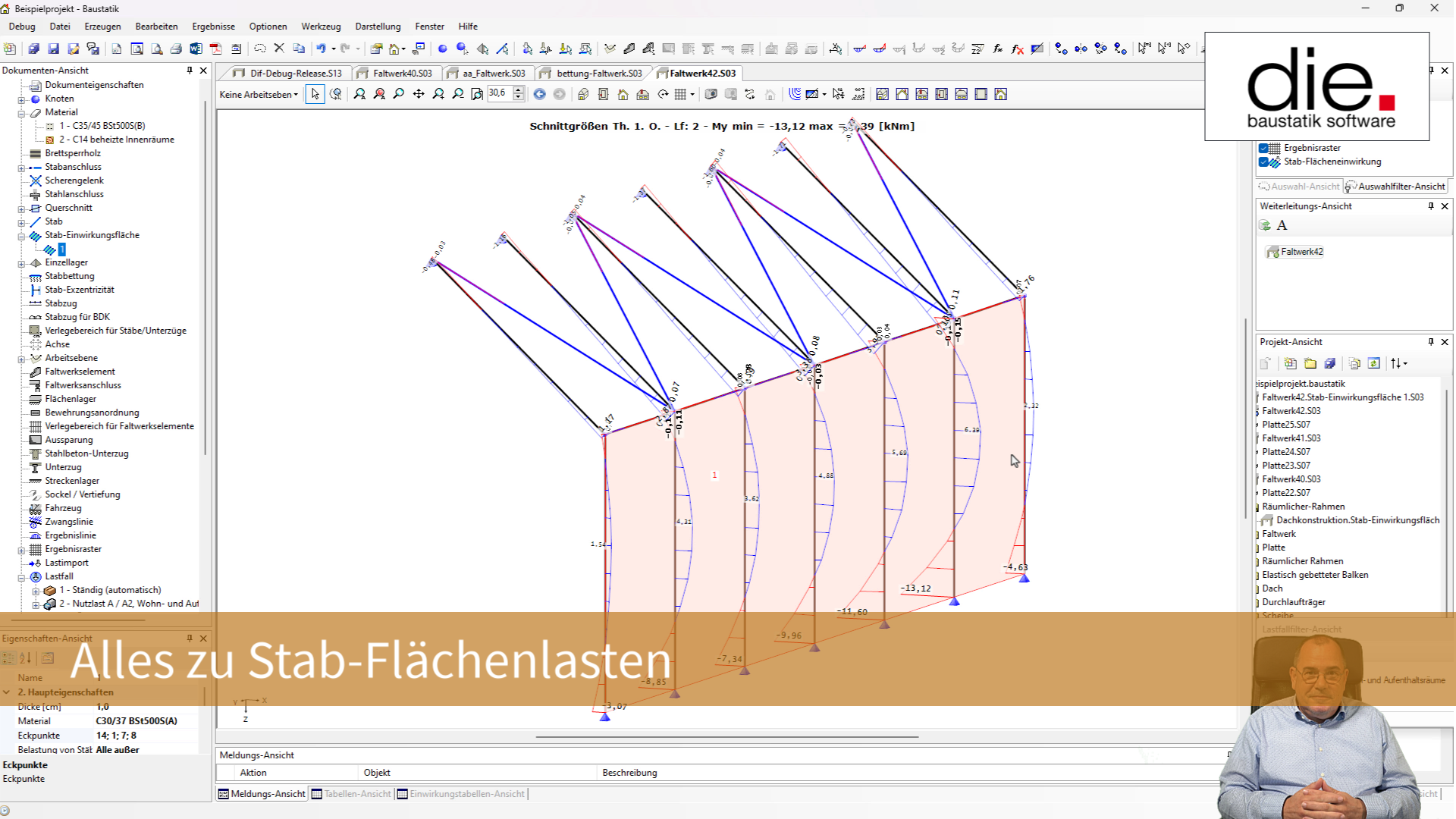Export to Word via the W icon
The width and height of the screenshot is (1456, 819).
coord(196,49)
